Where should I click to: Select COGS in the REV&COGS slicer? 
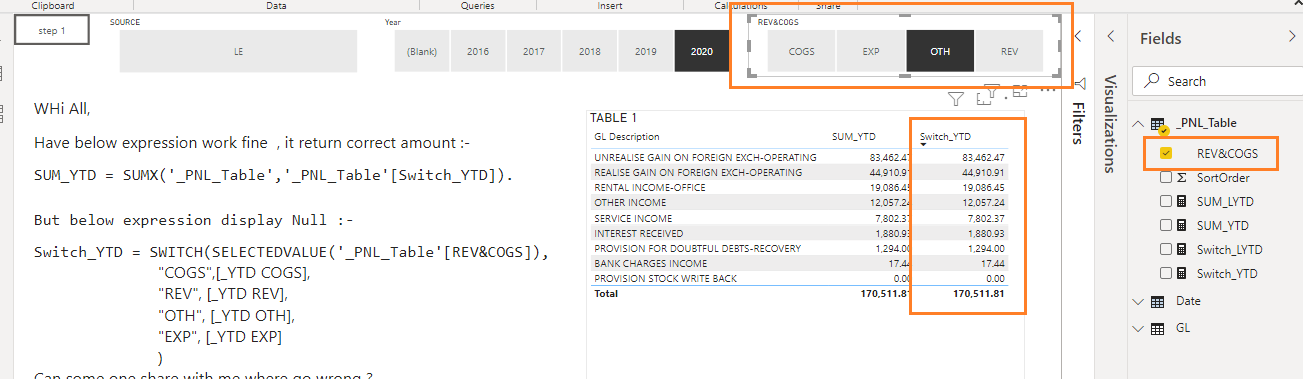click(x=801, y=50)
